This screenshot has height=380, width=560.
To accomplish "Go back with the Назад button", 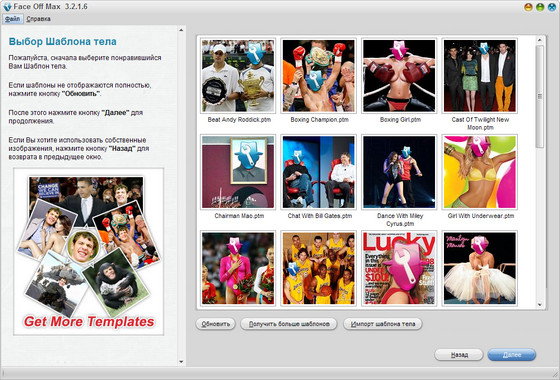I will click(459, 355).
